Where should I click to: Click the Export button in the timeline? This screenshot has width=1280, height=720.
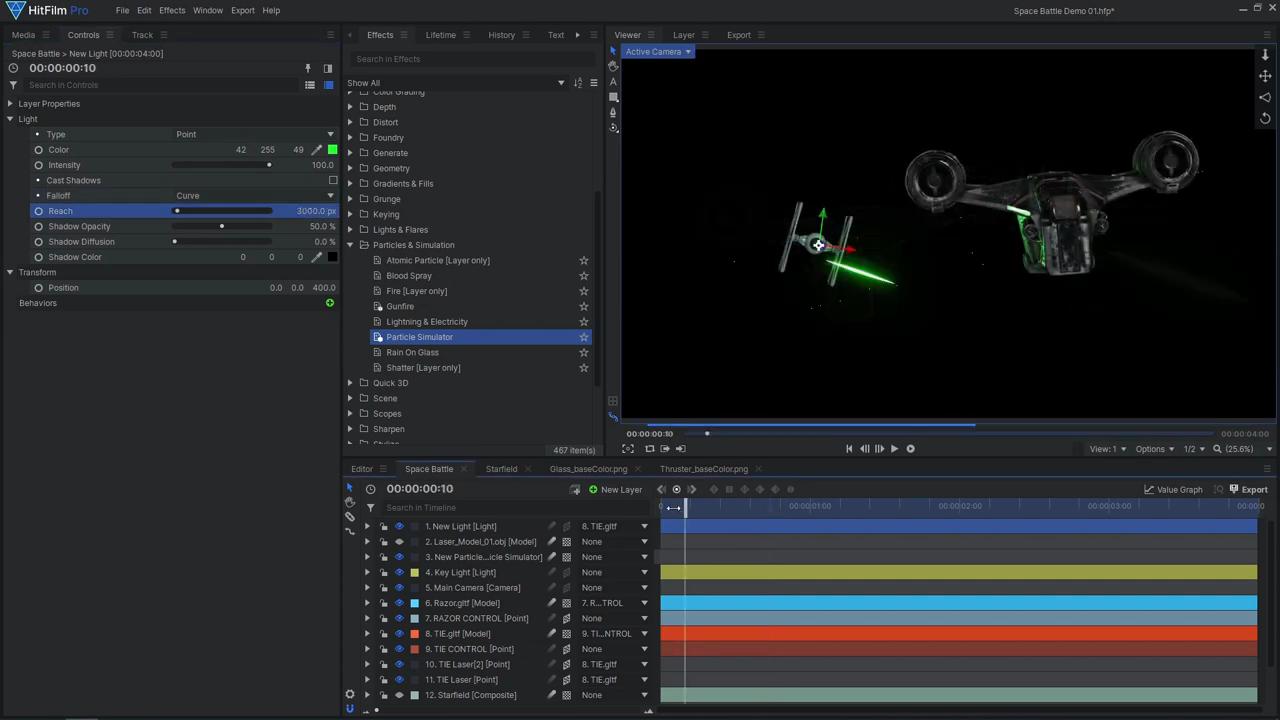pyautogui.click(x=1248, y=490)
